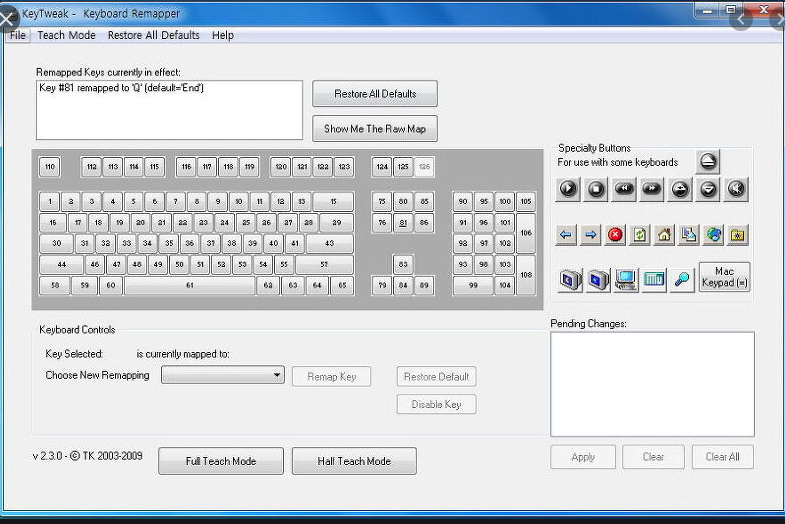
Task: Select numpad key 90
Action: pos(463,201)
